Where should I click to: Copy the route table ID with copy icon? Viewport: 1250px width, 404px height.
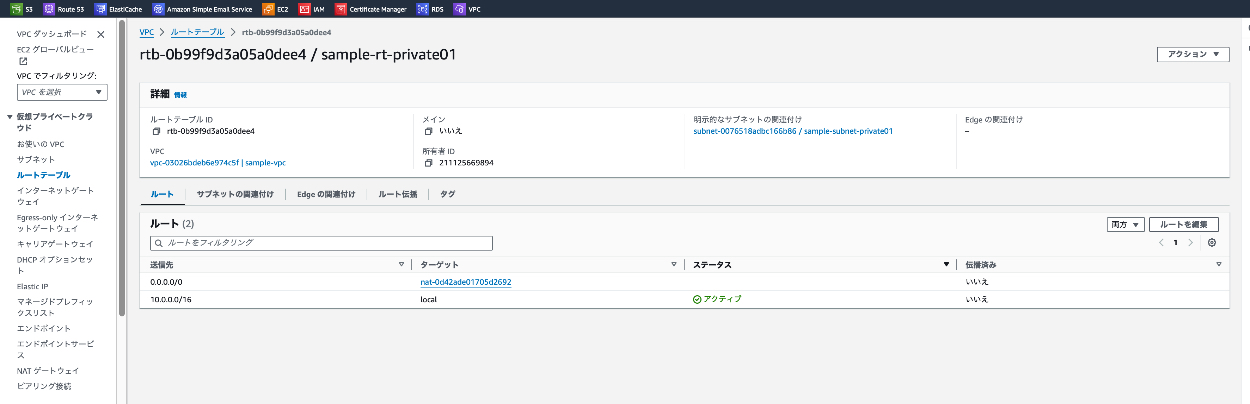click(156, 131)
